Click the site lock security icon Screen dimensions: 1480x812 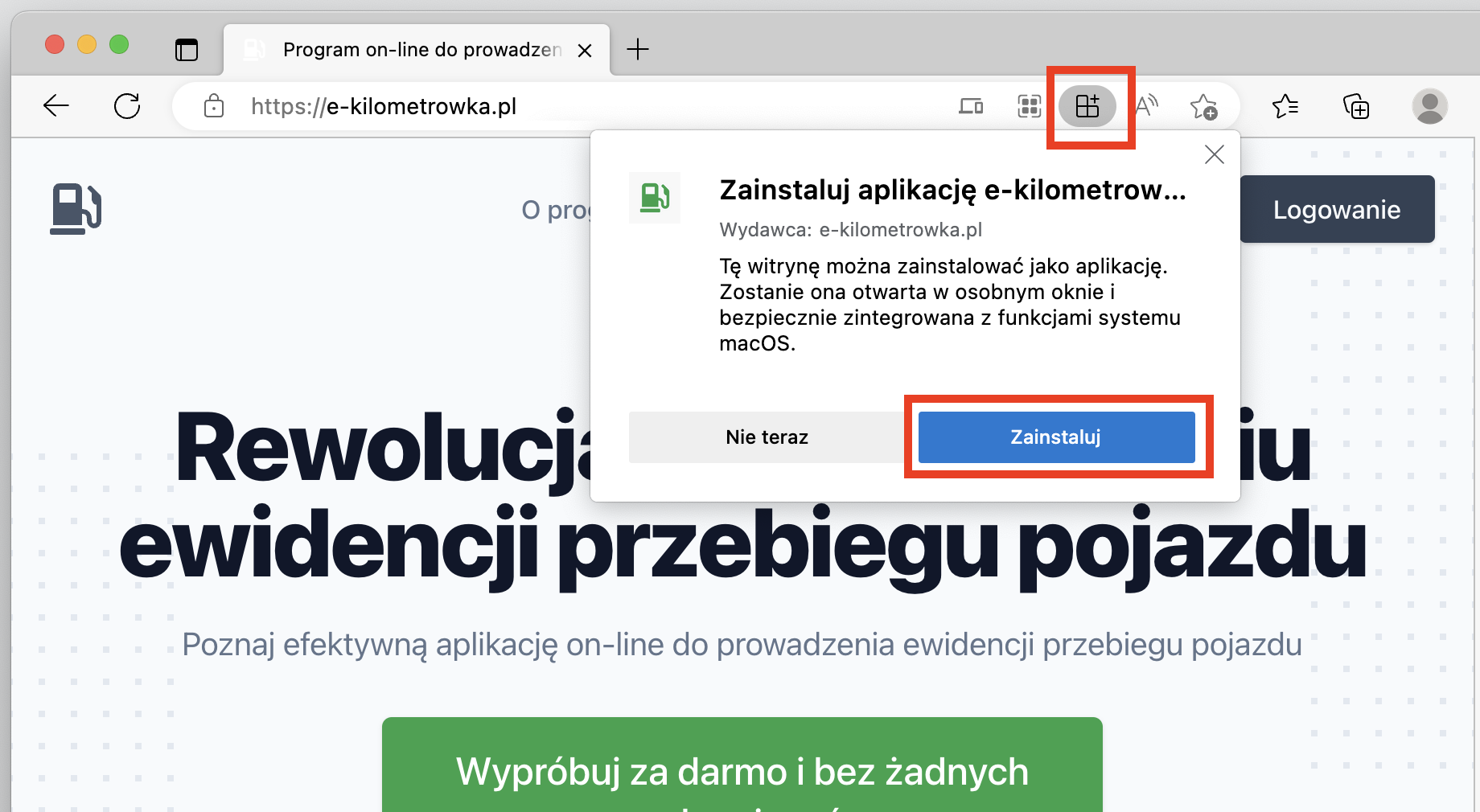point(214,105)
